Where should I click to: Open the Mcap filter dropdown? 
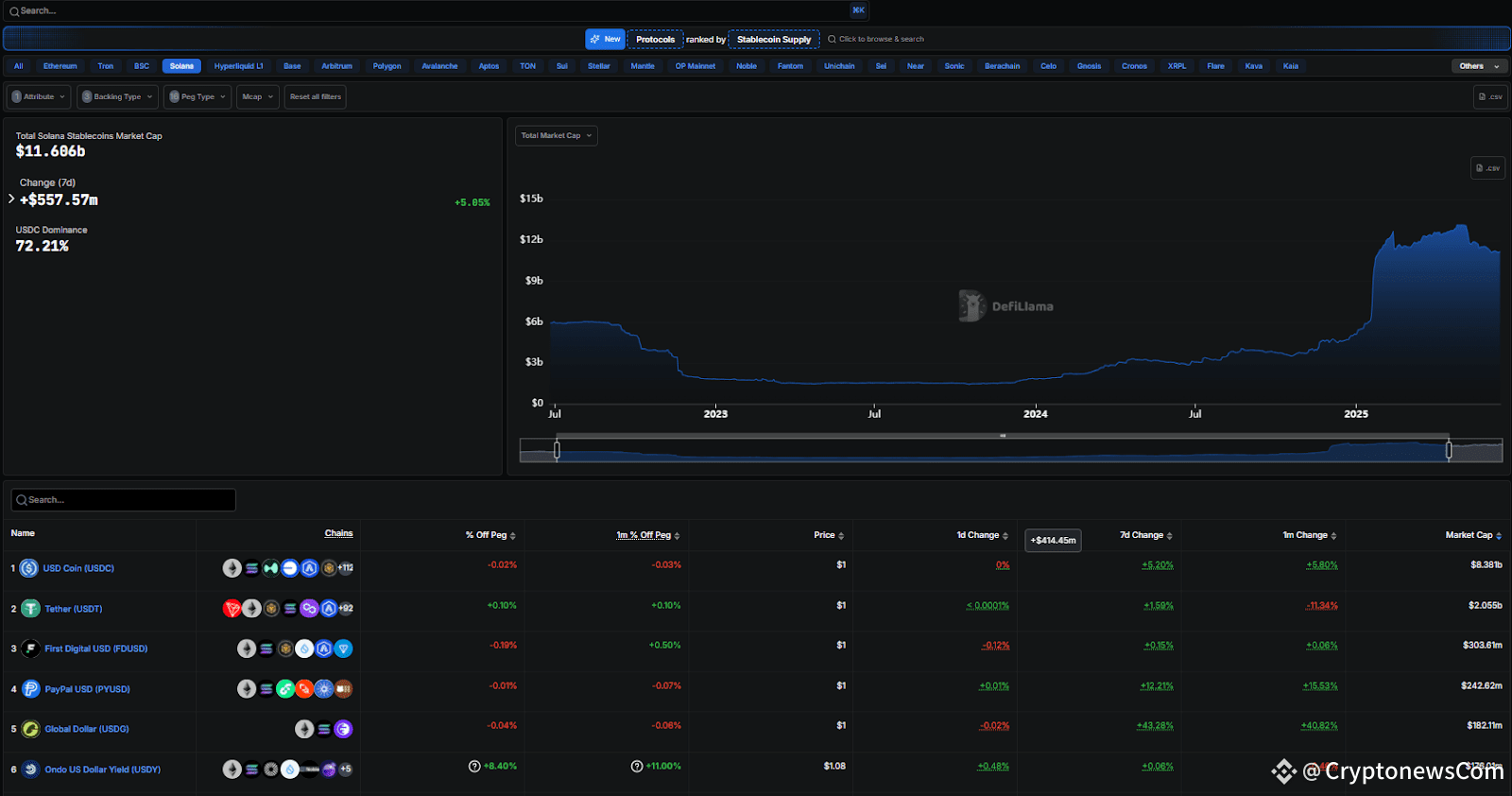[257, 96]
